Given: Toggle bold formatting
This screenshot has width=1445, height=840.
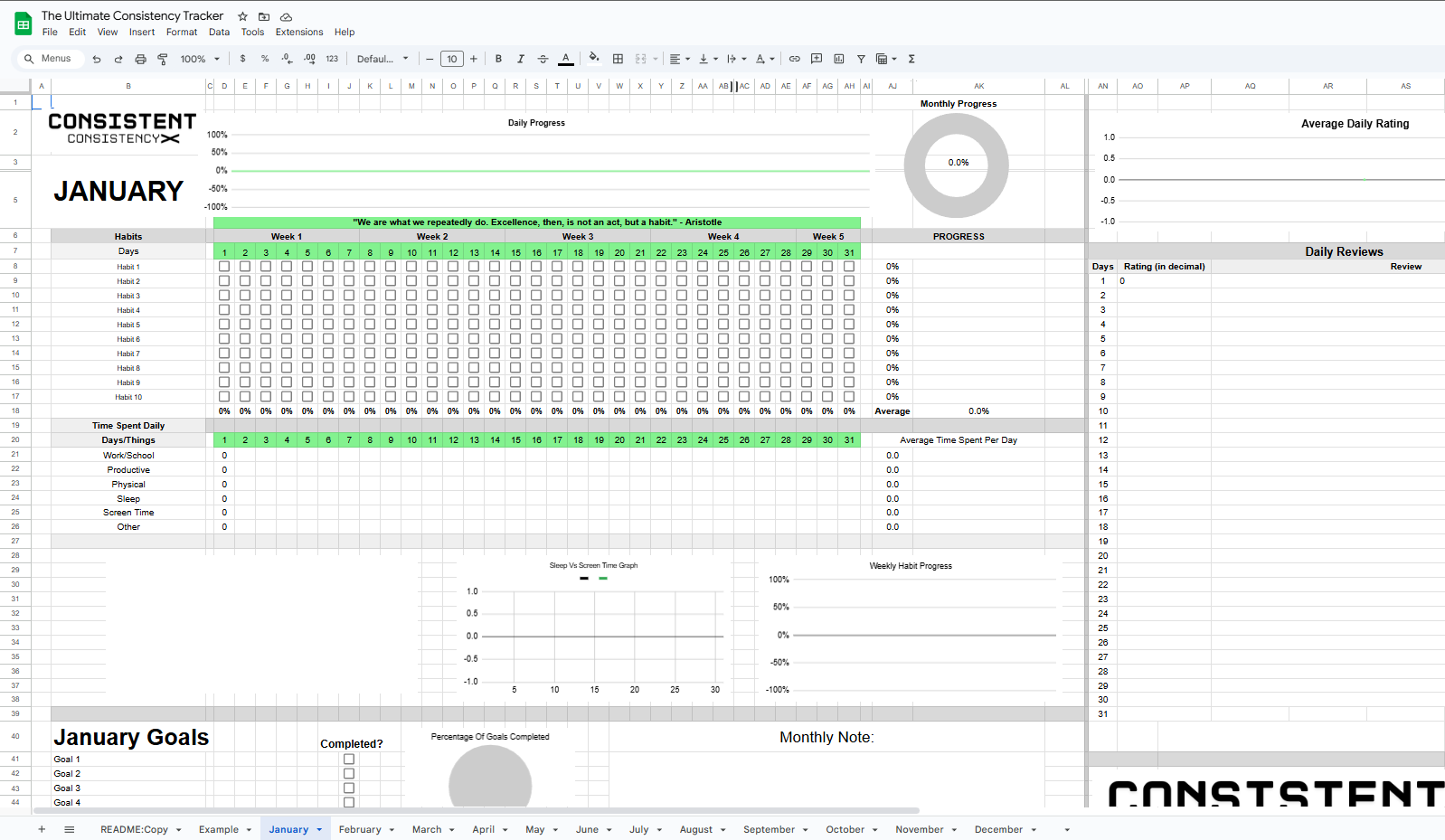Looking at the screenshot, I should tap(498, 59).
